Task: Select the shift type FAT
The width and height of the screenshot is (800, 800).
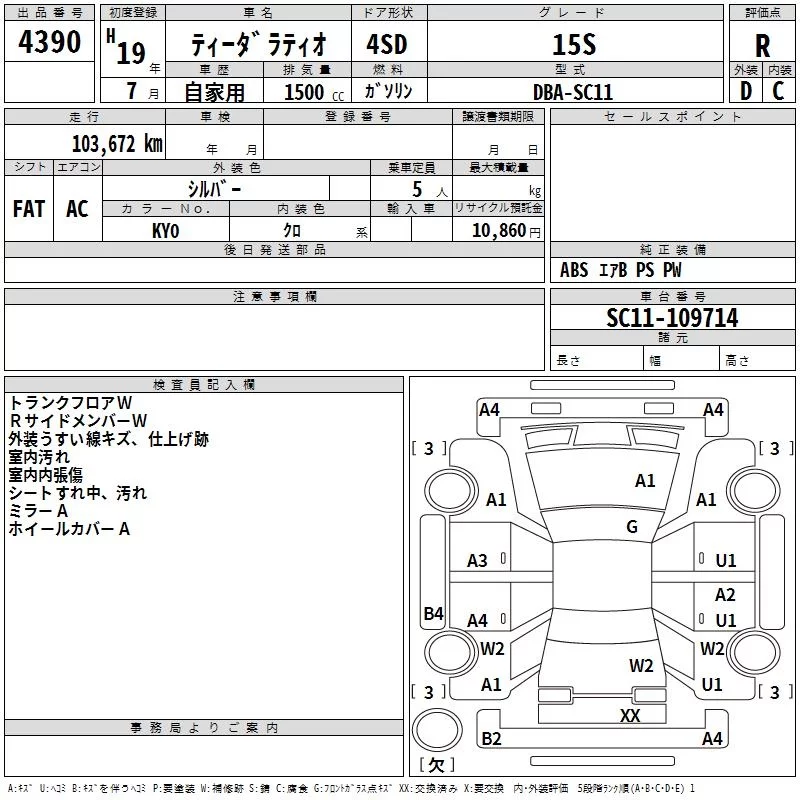Action: click(29, 209)
